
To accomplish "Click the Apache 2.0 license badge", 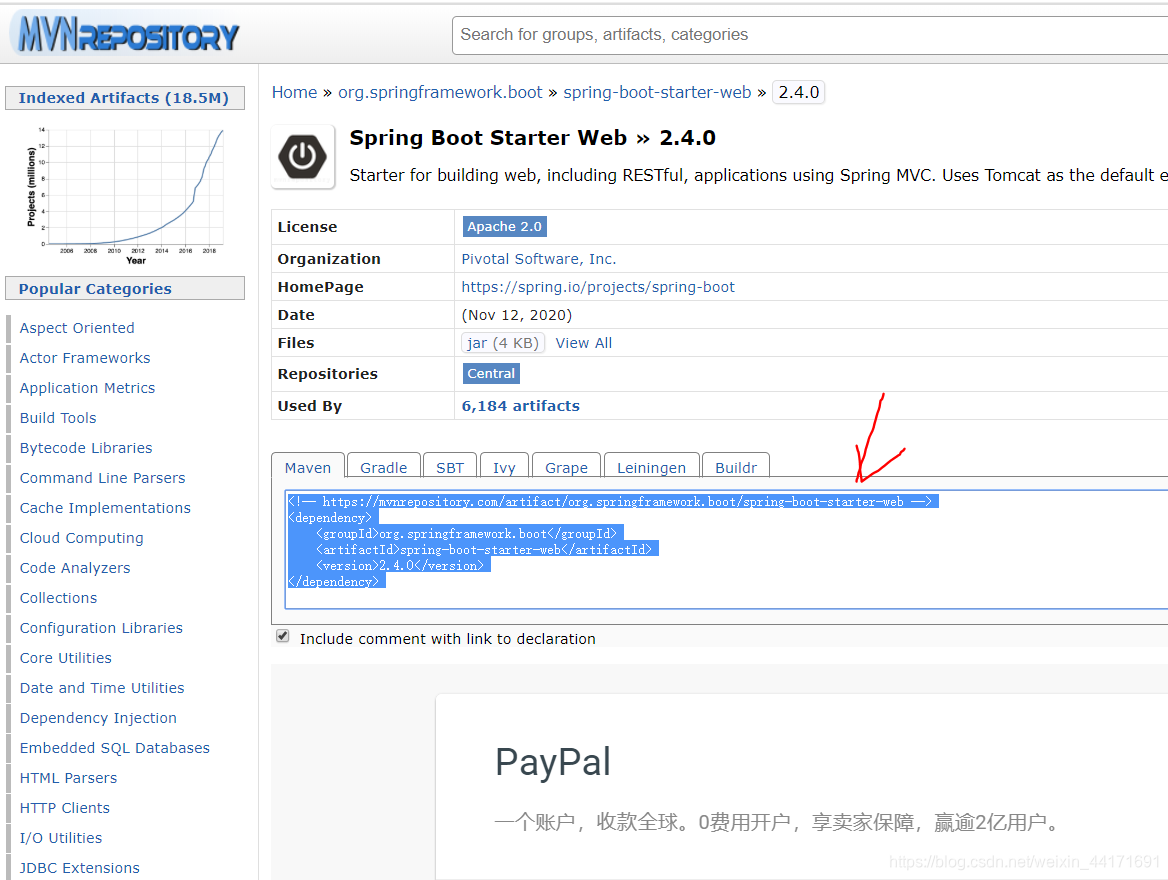I will click(504, 227).
